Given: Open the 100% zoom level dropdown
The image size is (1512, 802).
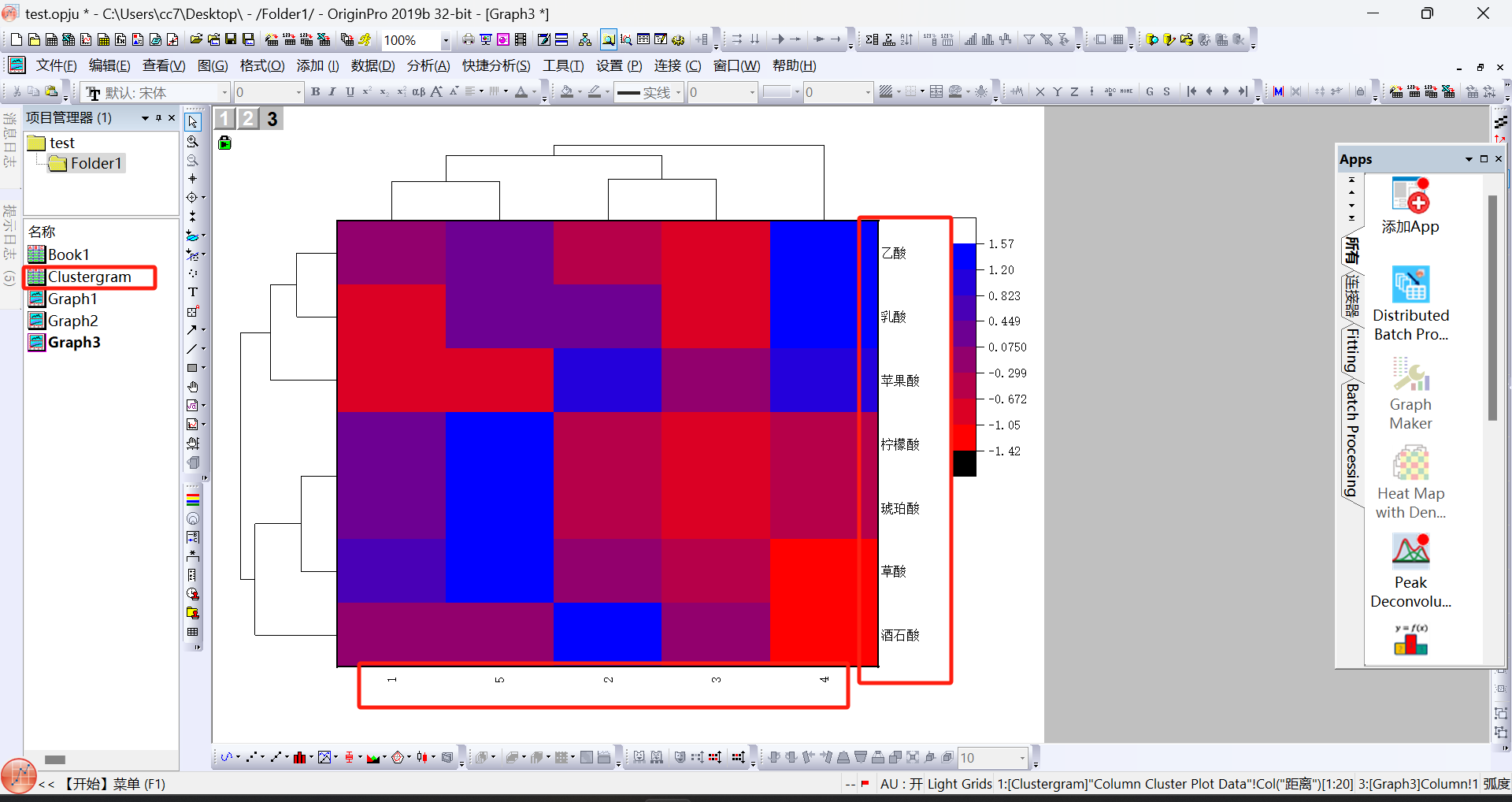Looking at the screenshot, I should tap(445, 40).
